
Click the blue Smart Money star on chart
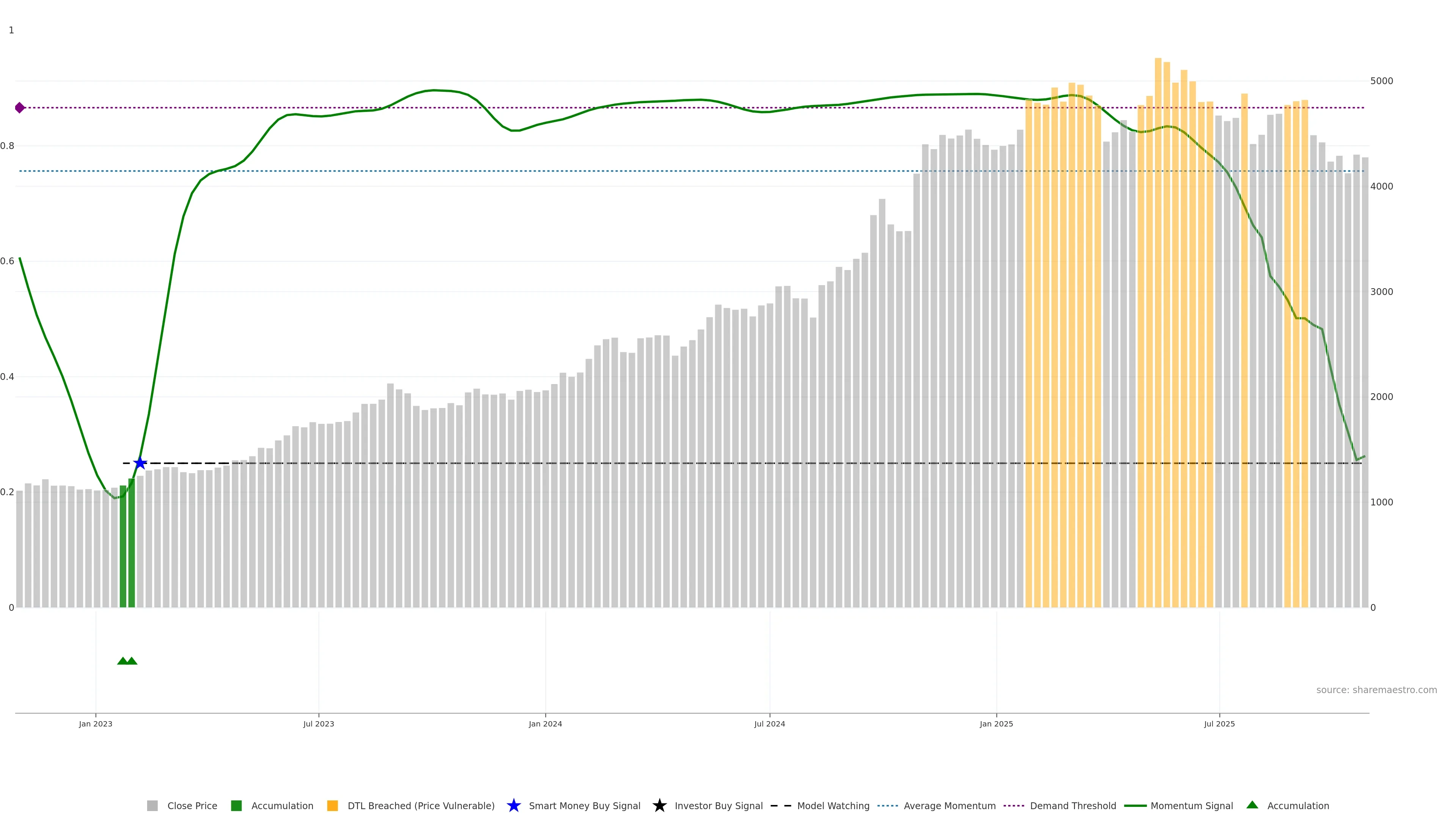(140, 463)
